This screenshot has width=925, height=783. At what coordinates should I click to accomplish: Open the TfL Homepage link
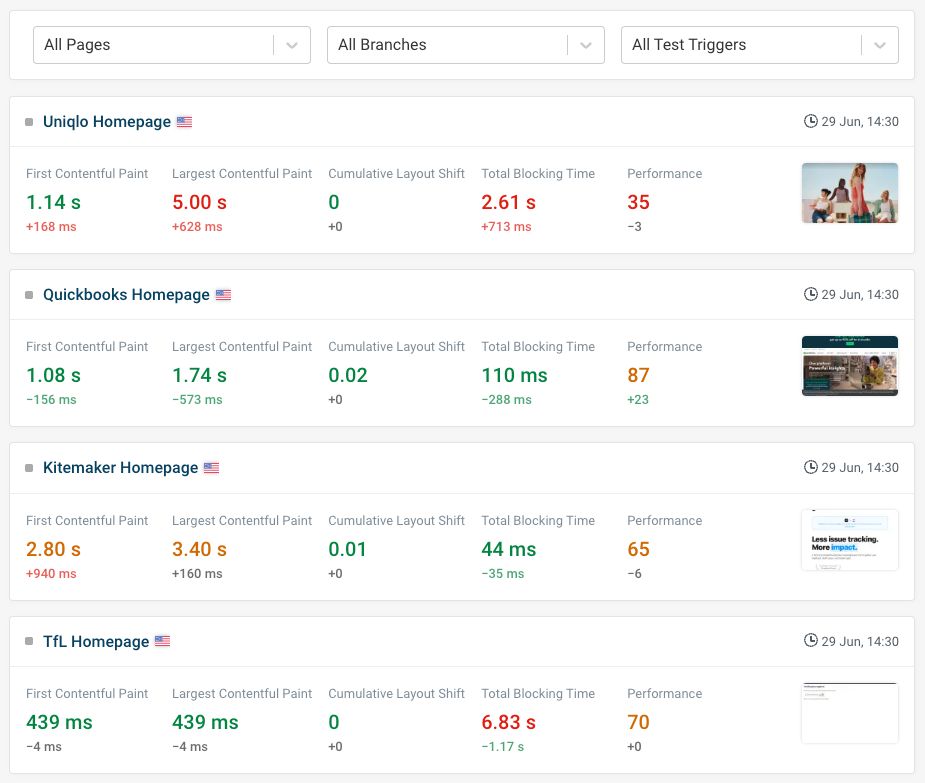point(96,641)
